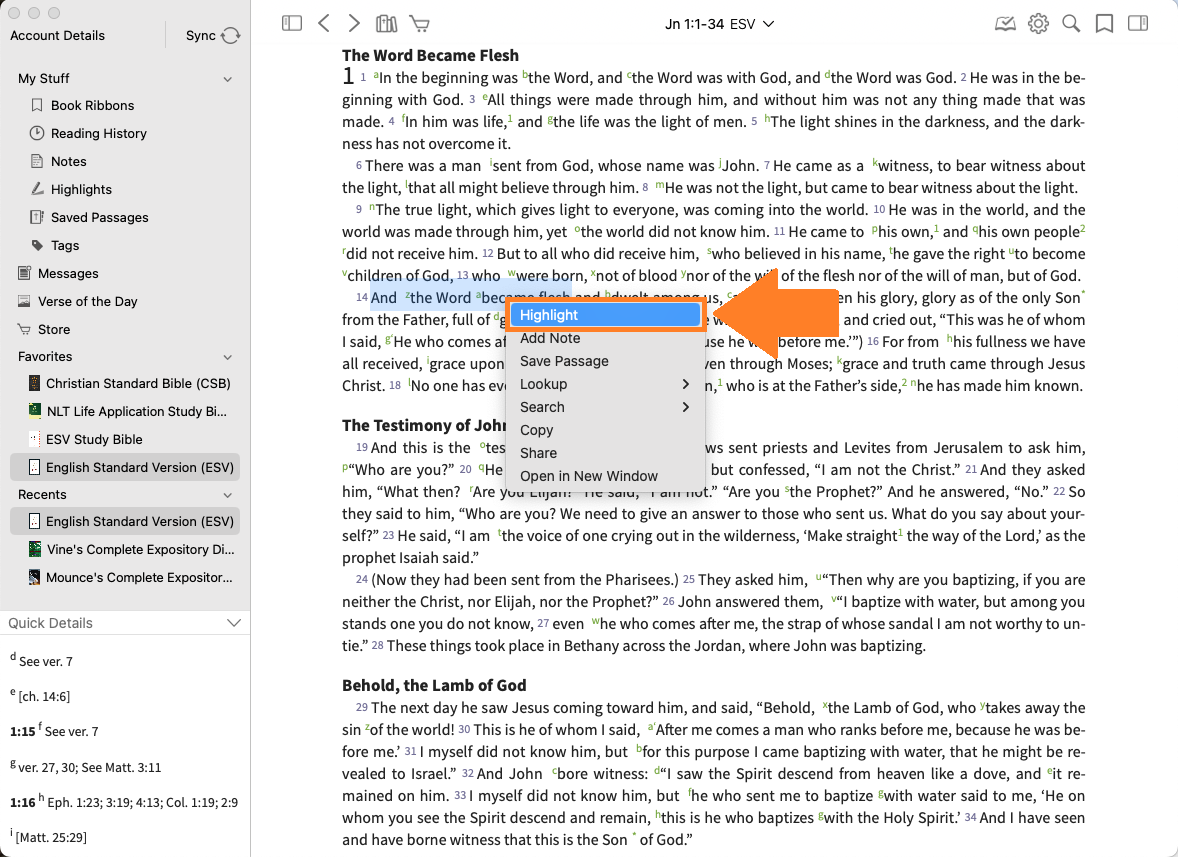
Task: Go forward with the right arrow
Action: coord(354,24)
